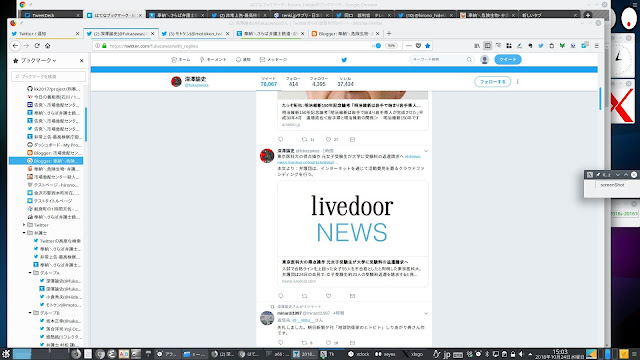Open a new Firefox tab with plus button
Image resolution: width=640 pixels, height=360 pixels.
[389, 33]
